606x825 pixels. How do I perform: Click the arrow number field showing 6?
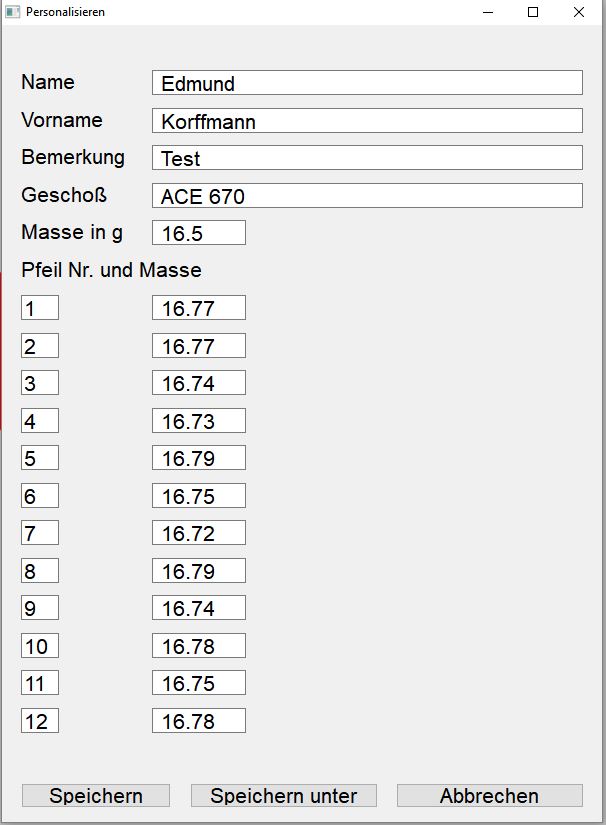click(x=39, y=496)
